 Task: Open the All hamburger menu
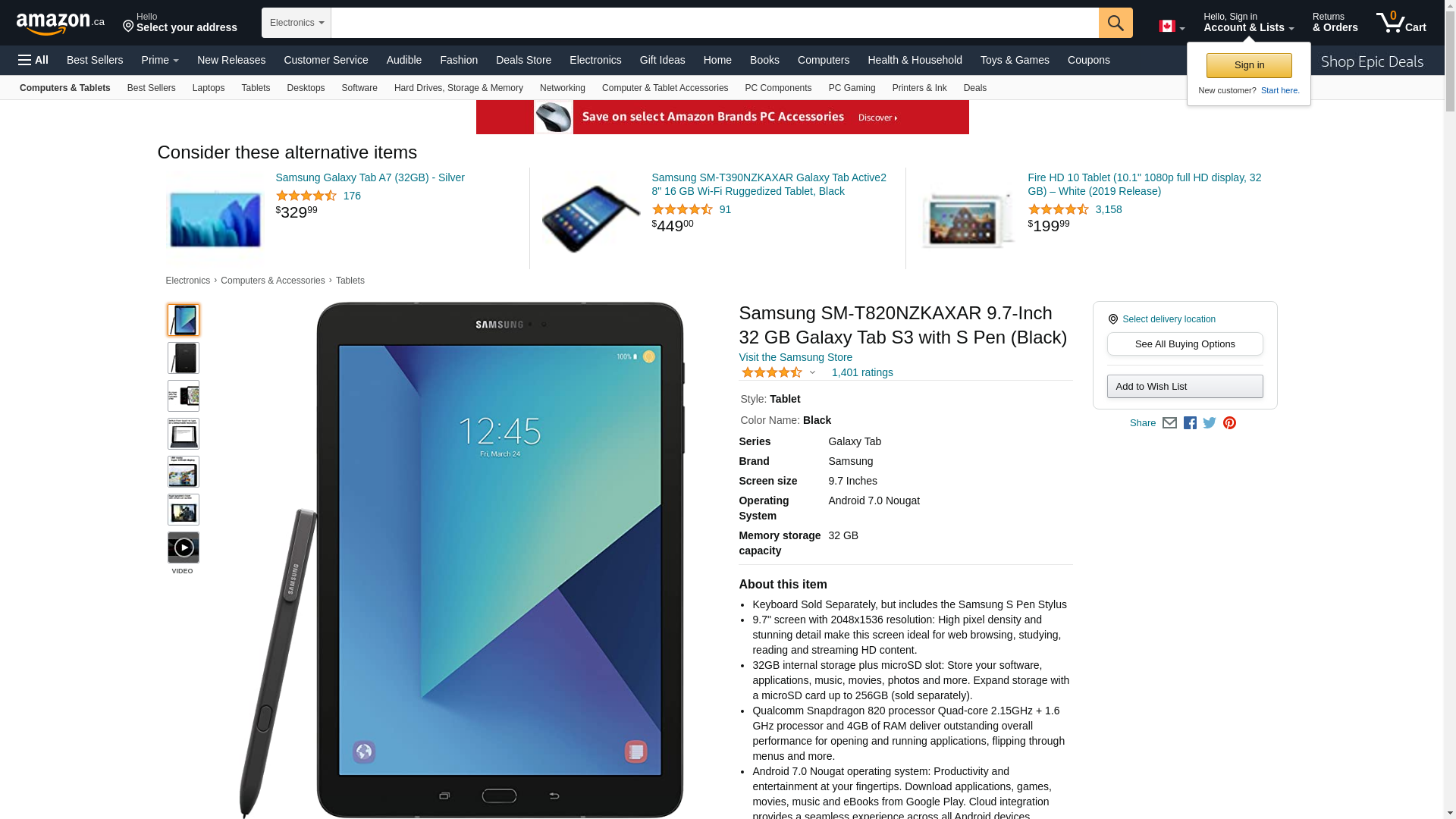(x=33, y=60)
